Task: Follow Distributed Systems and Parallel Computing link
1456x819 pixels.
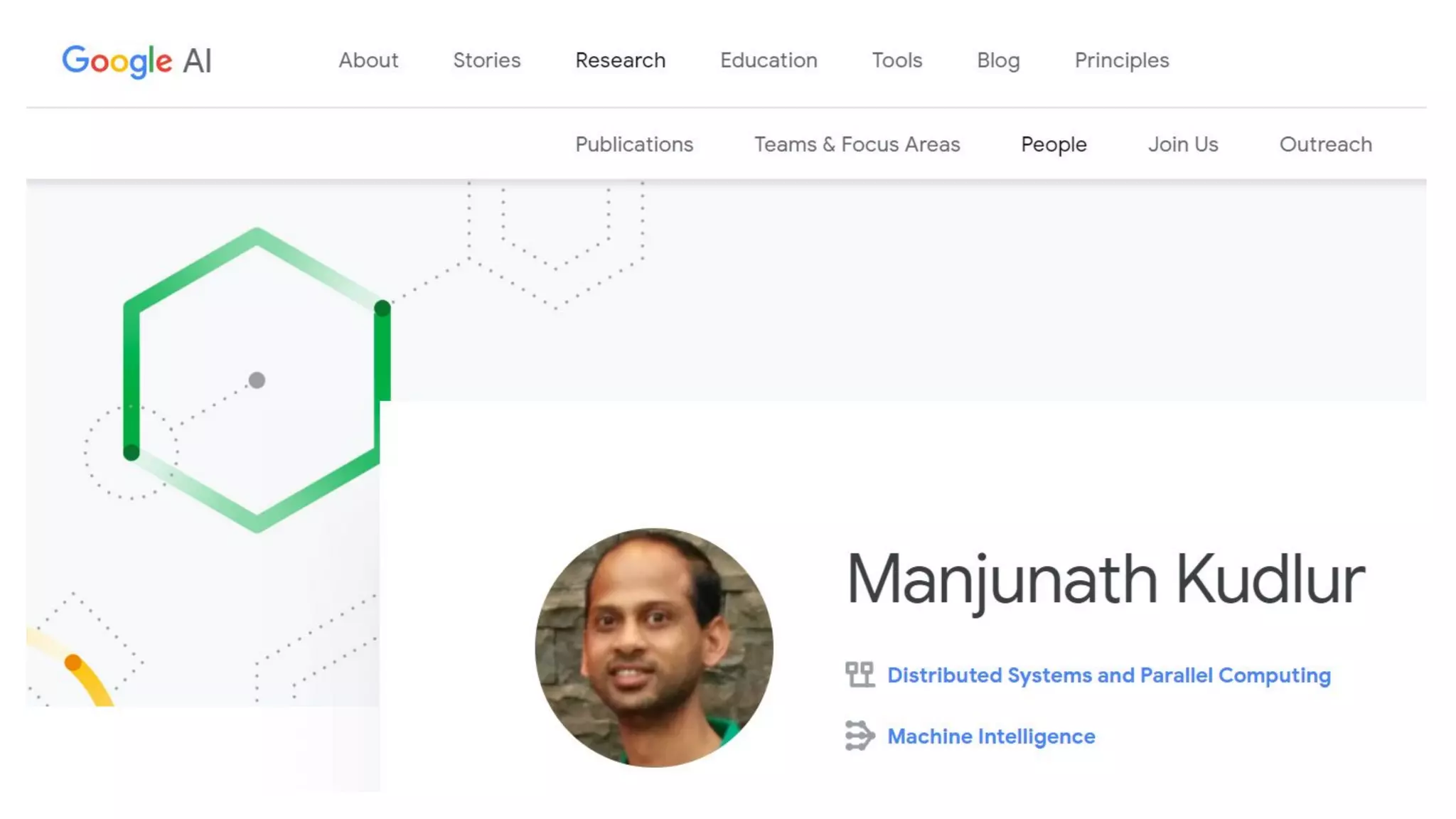Action: click(x=1109, y=675)
